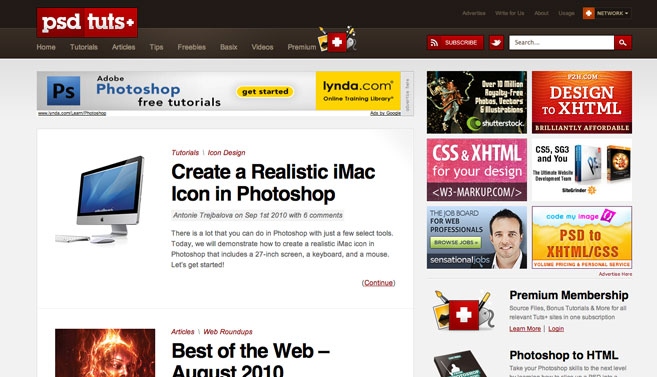Open the Videos menu item

262,47
